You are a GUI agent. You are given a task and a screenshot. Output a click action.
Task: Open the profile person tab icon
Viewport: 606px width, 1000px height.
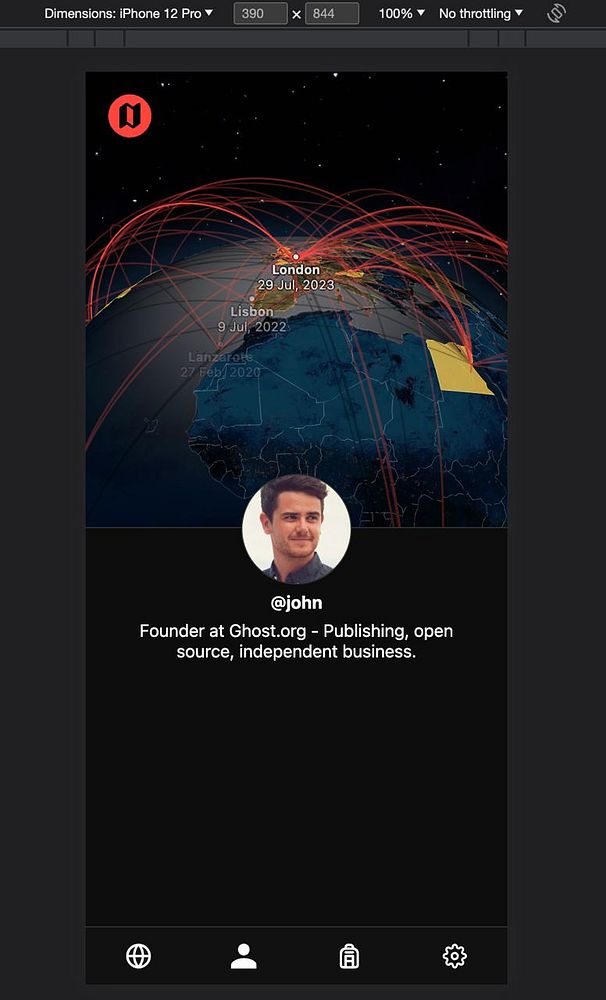coord(244,956)
